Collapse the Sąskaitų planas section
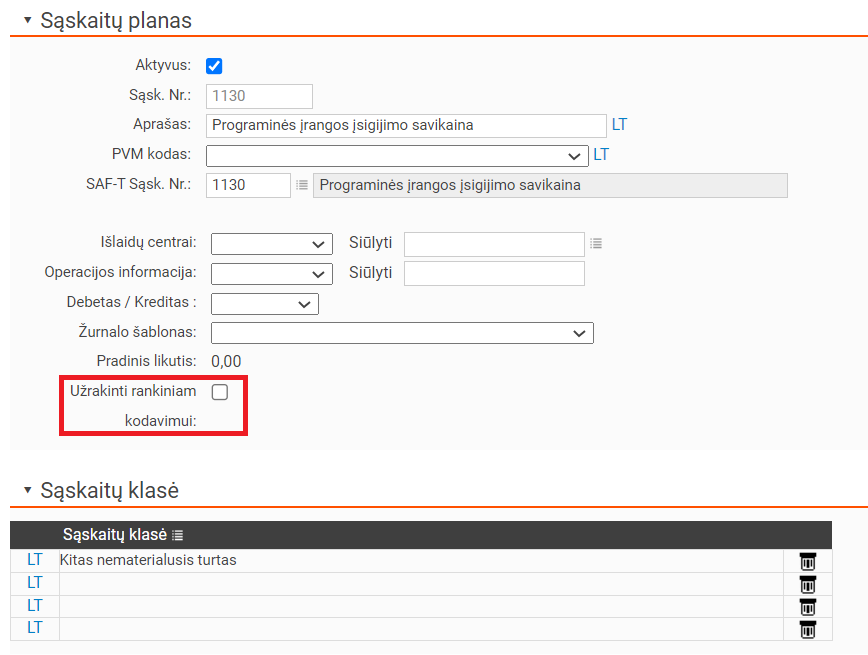This screenshot has width=868, height=655. click(x=28, y=20)
